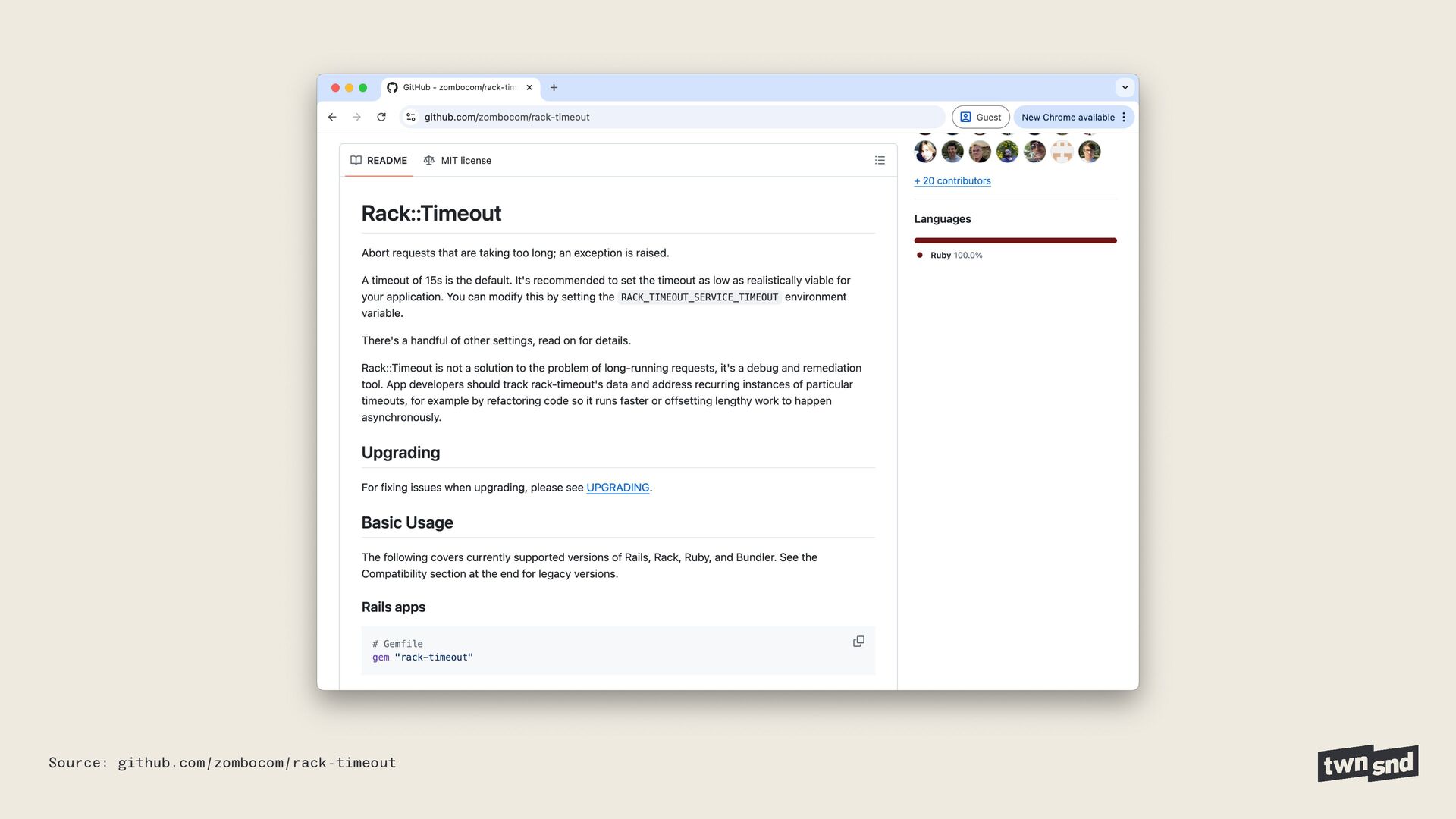Close the GitHub rack-timeout tab
This screenshot has height=819, width=1456.
529,87
